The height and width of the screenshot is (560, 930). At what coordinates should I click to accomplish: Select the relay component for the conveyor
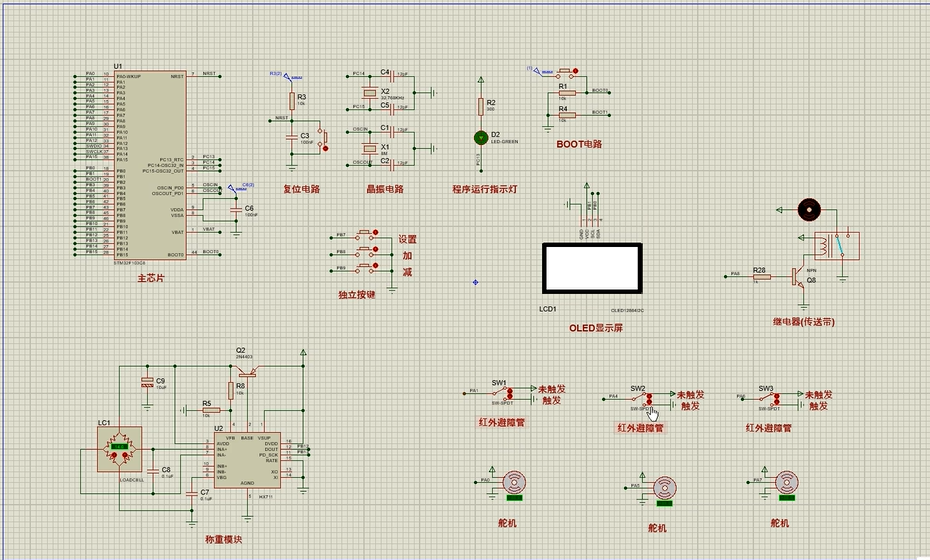click(836, 246)
